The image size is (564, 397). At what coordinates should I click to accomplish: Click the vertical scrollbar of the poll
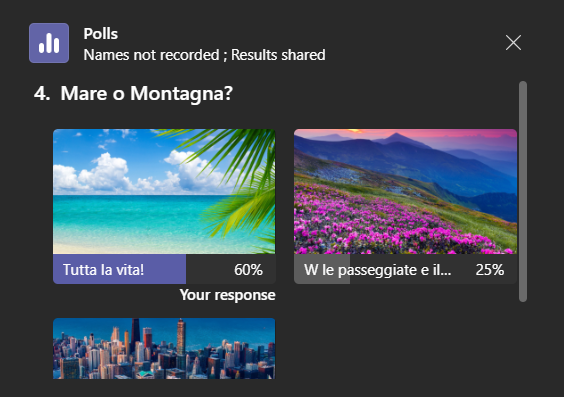pos(523,191)
